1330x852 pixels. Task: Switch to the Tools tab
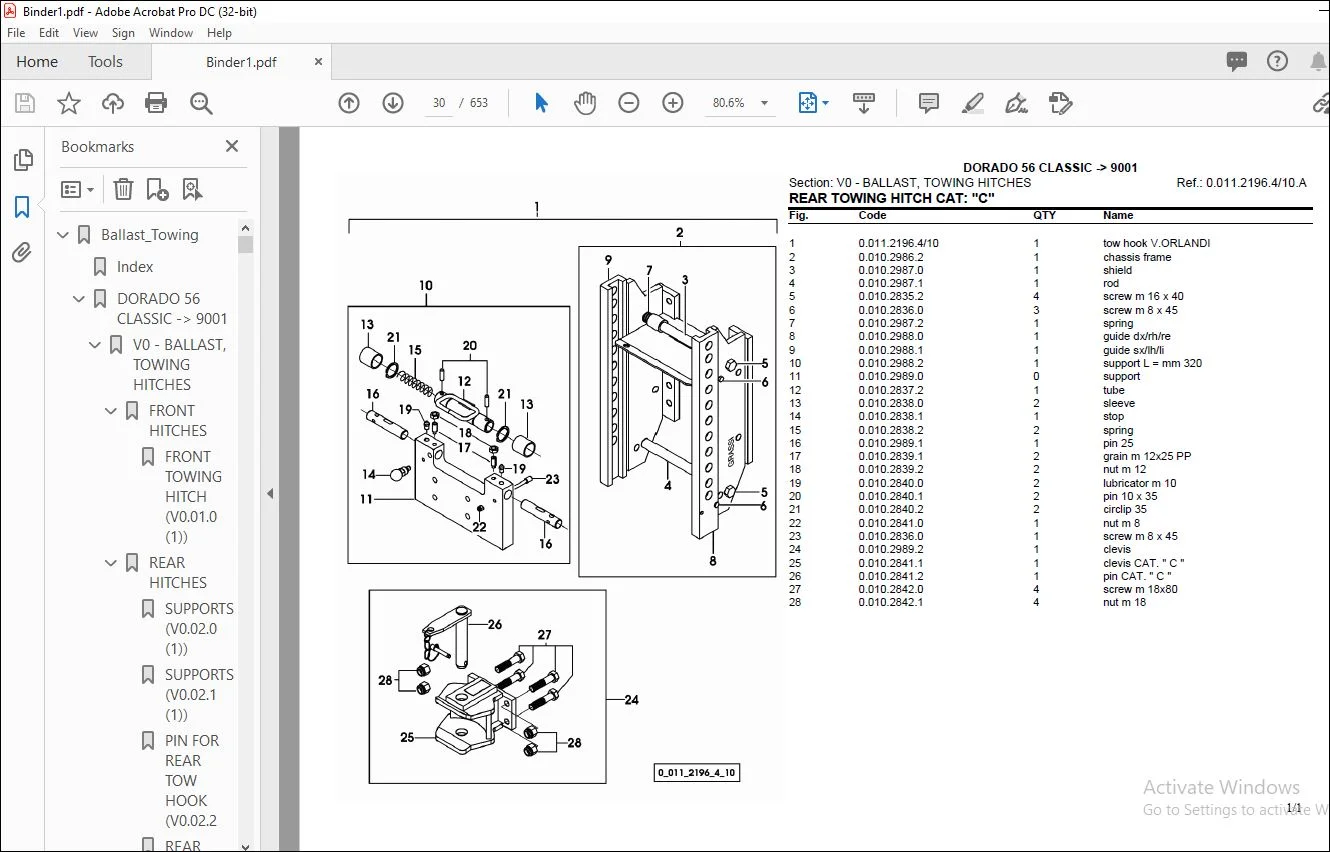point(105,62)
